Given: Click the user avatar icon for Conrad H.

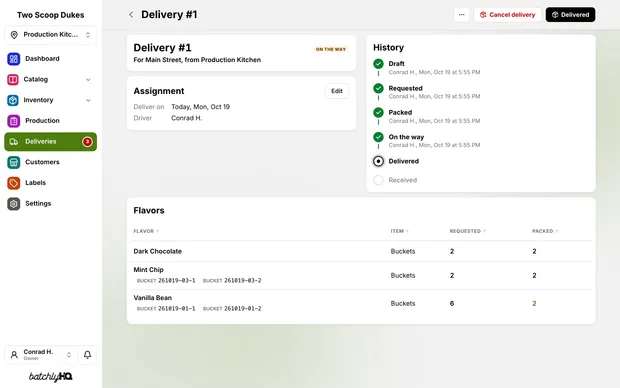Looking at the screenshot, I should (x=14, y=355).
